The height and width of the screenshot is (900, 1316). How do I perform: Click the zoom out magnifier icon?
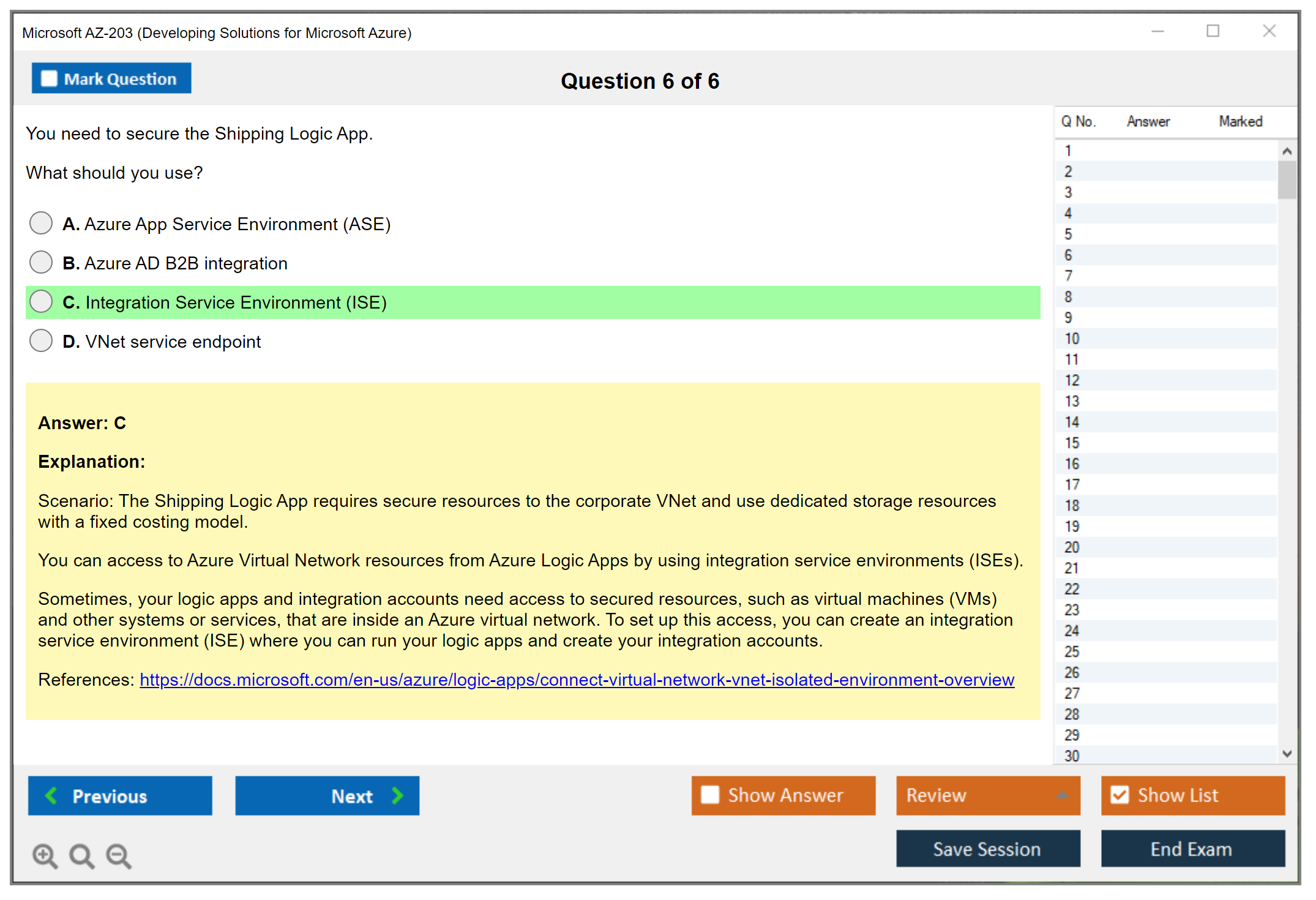point(119,855)
